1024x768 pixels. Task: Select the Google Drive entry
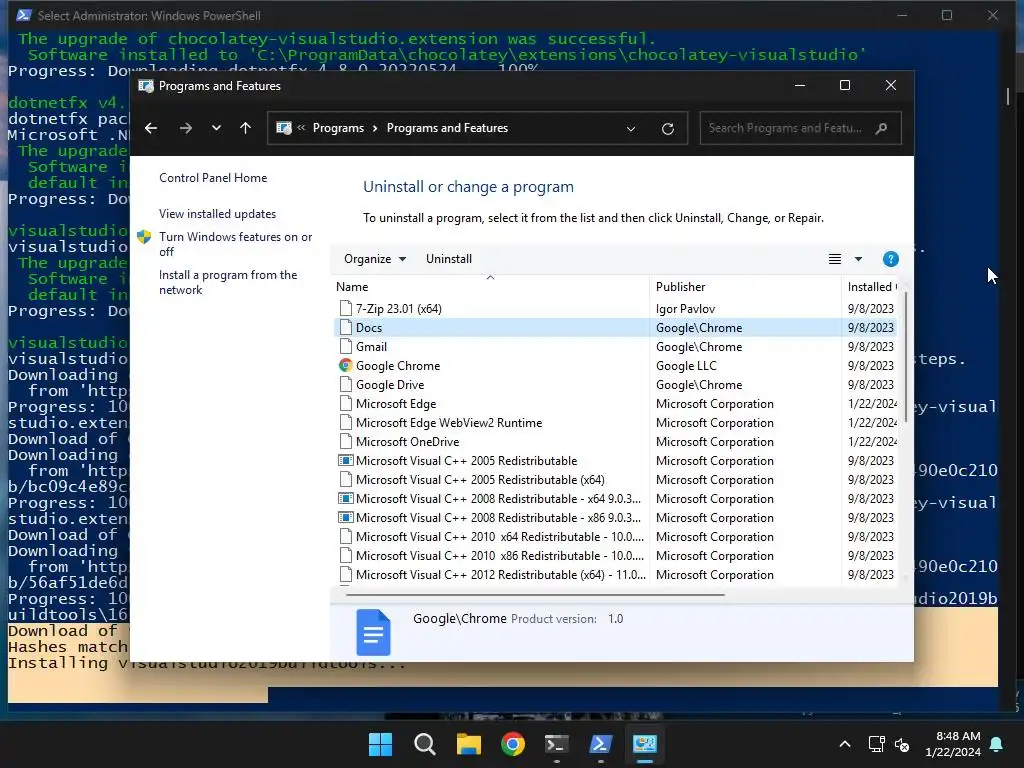(x=390, y=385)
